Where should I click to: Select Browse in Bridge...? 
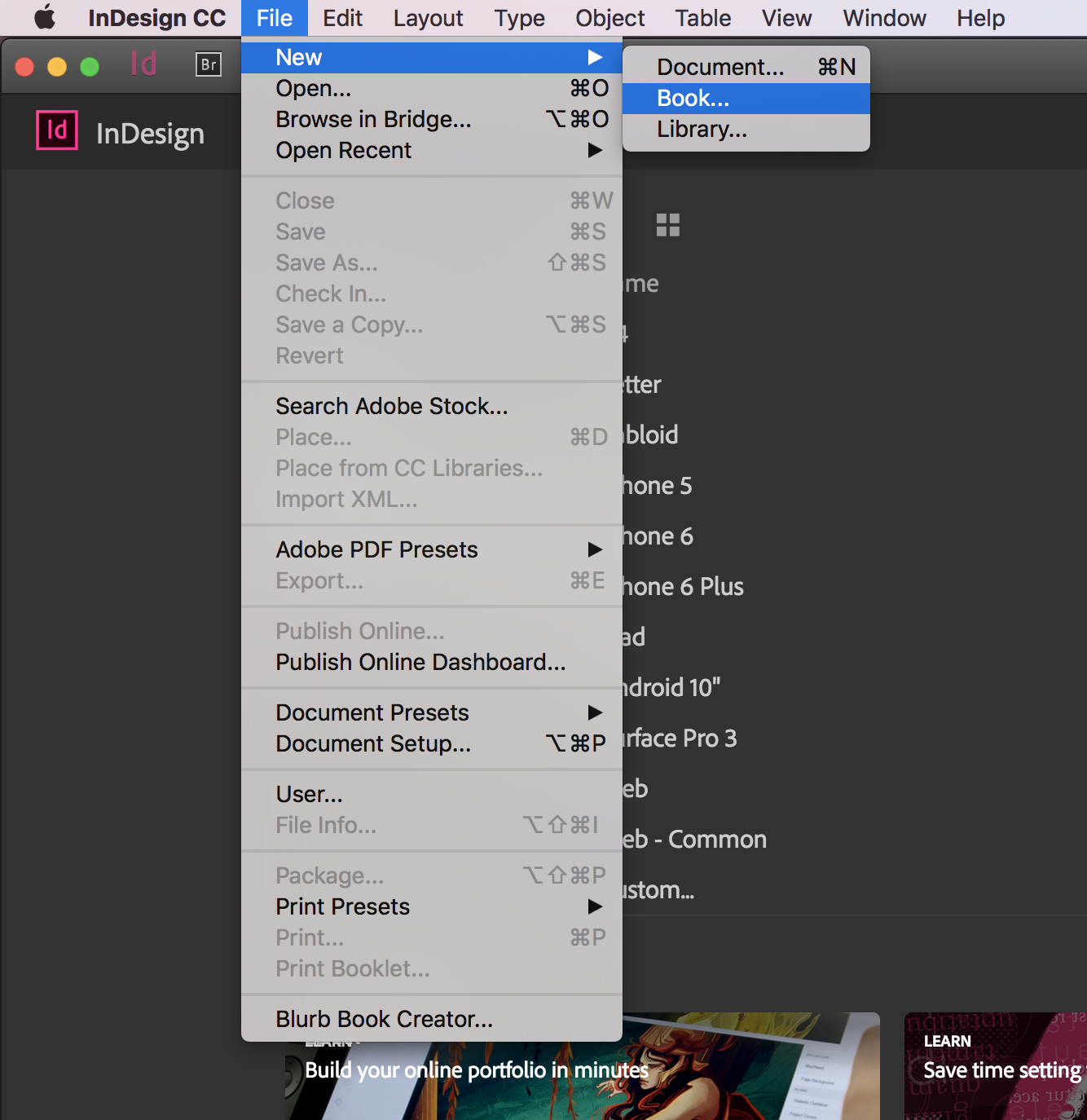click(432, 119)
